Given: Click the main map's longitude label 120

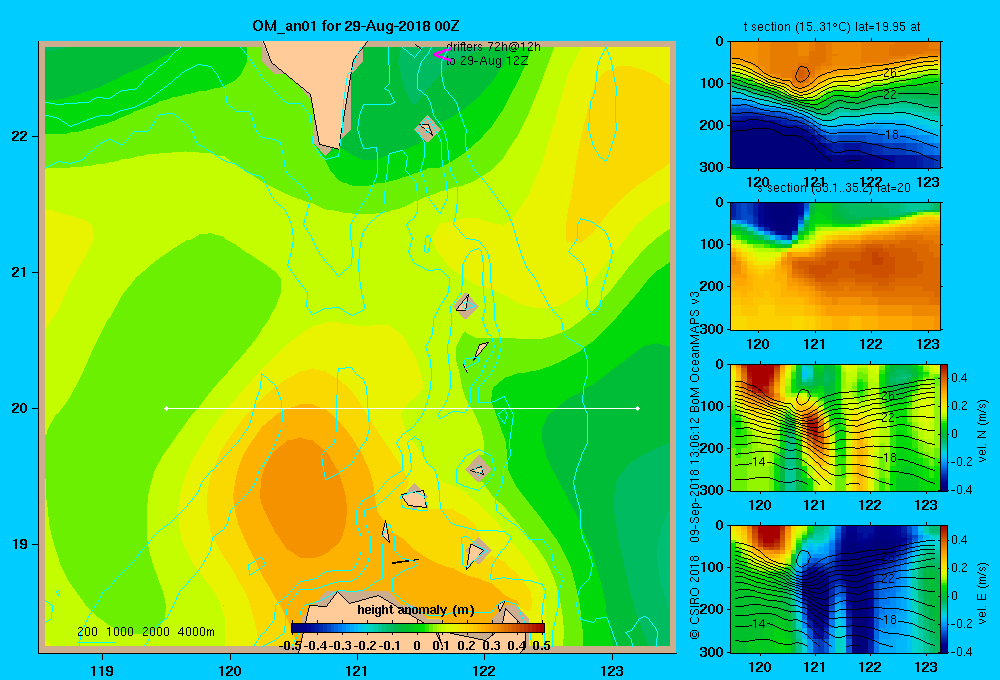Looking at the screenshot, I should (x=230, y=670).
